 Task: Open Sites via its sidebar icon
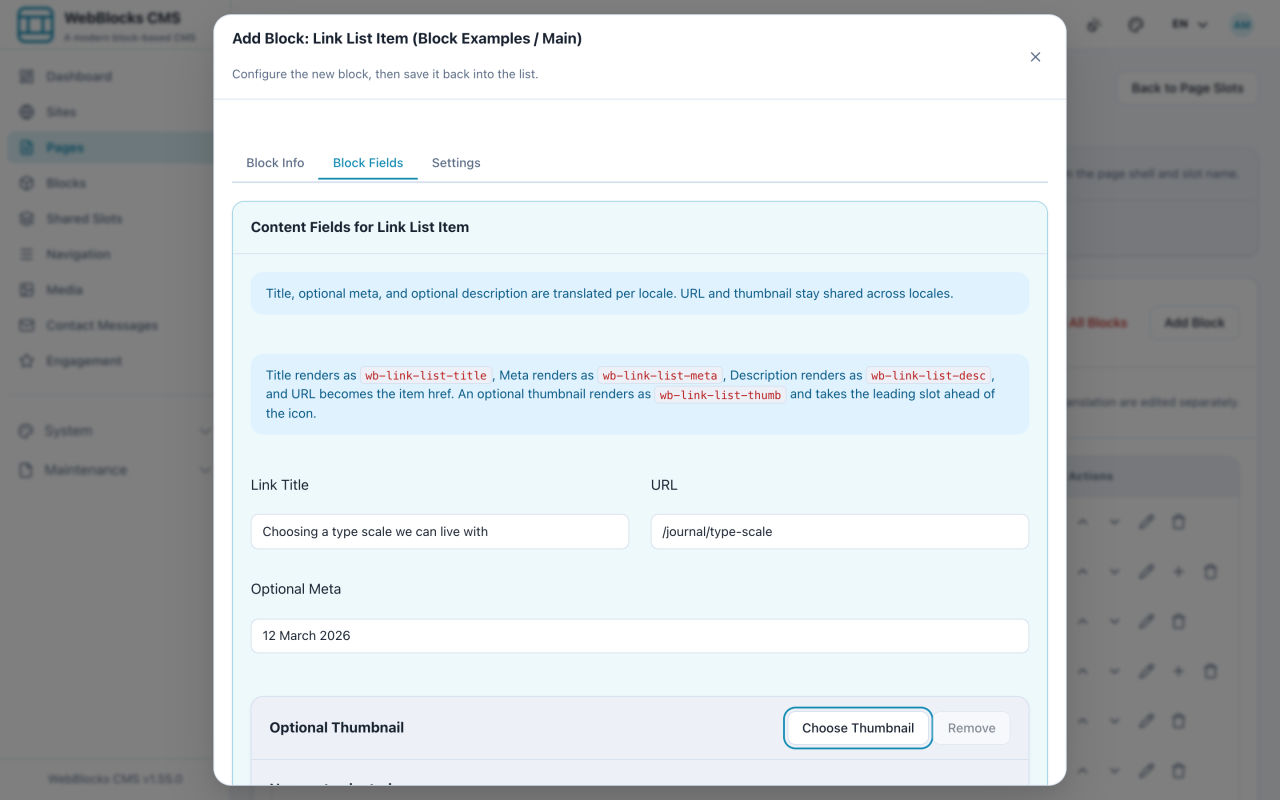(x=27, y=112)
